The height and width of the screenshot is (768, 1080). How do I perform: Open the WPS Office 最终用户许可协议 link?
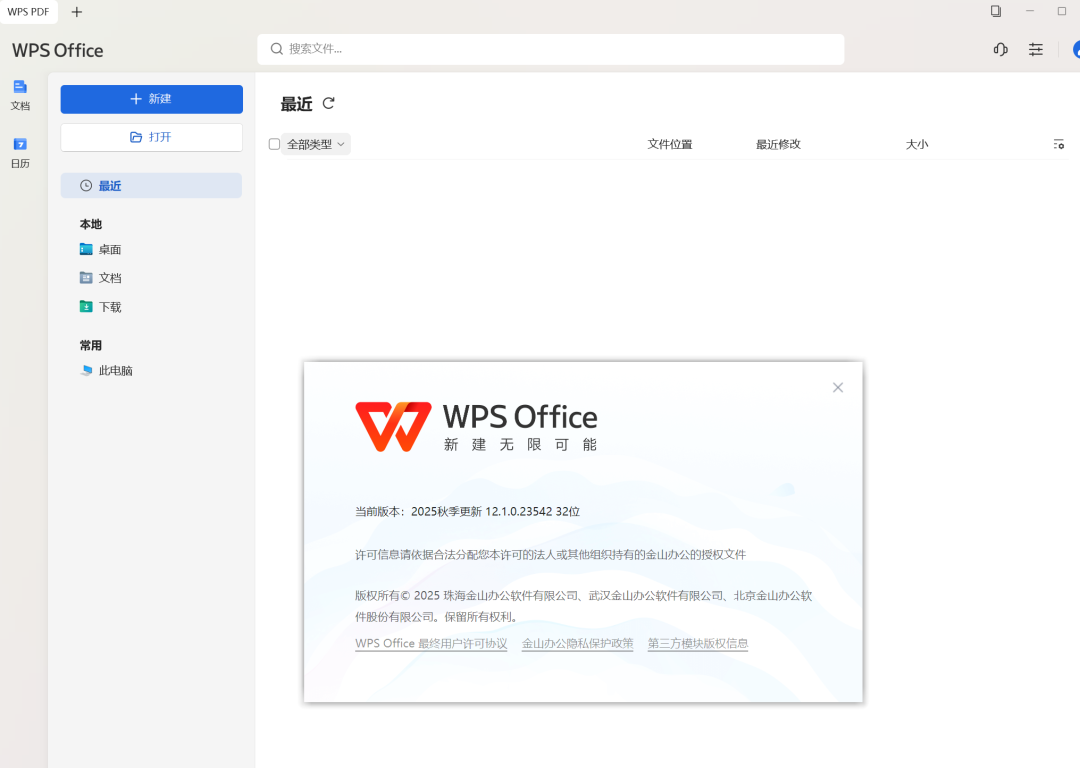click(x=431, y=643)
